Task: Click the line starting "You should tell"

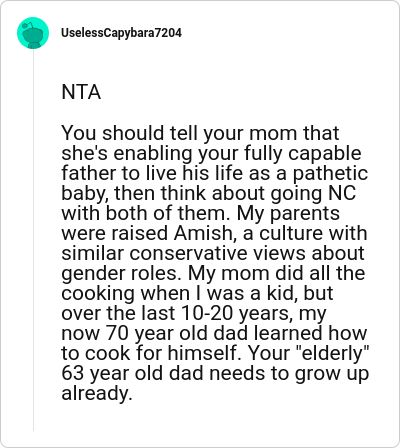Action: [x=200, y=133]
